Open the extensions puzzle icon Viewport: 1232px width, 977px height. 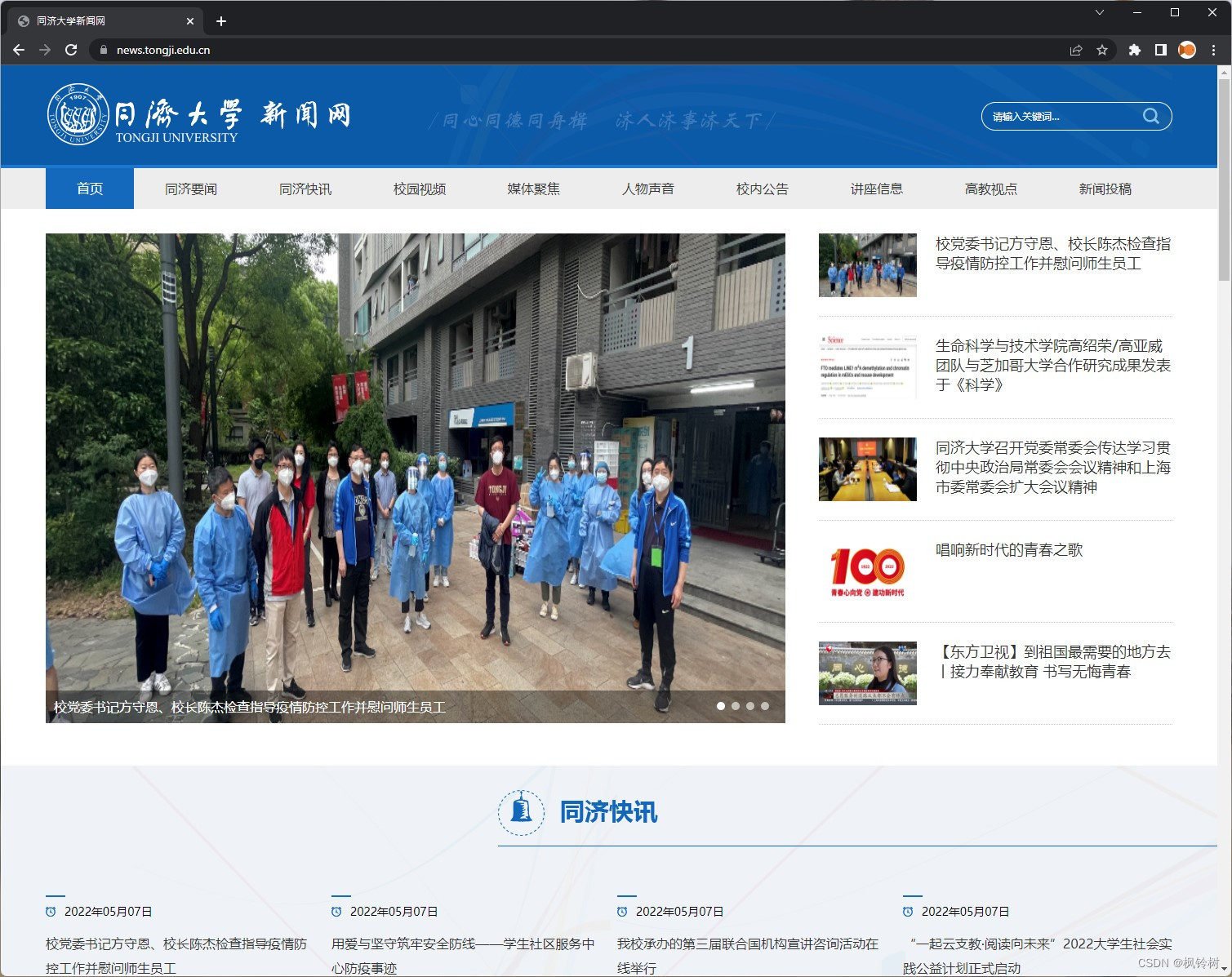1134,50
